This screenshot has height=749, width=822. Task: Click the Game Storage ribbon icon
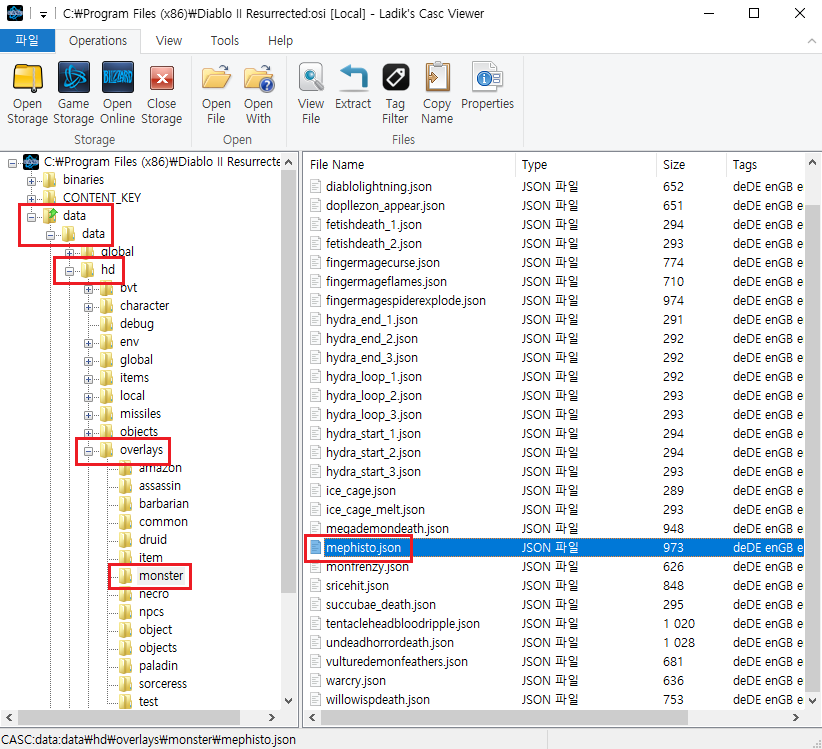point(73,78)
